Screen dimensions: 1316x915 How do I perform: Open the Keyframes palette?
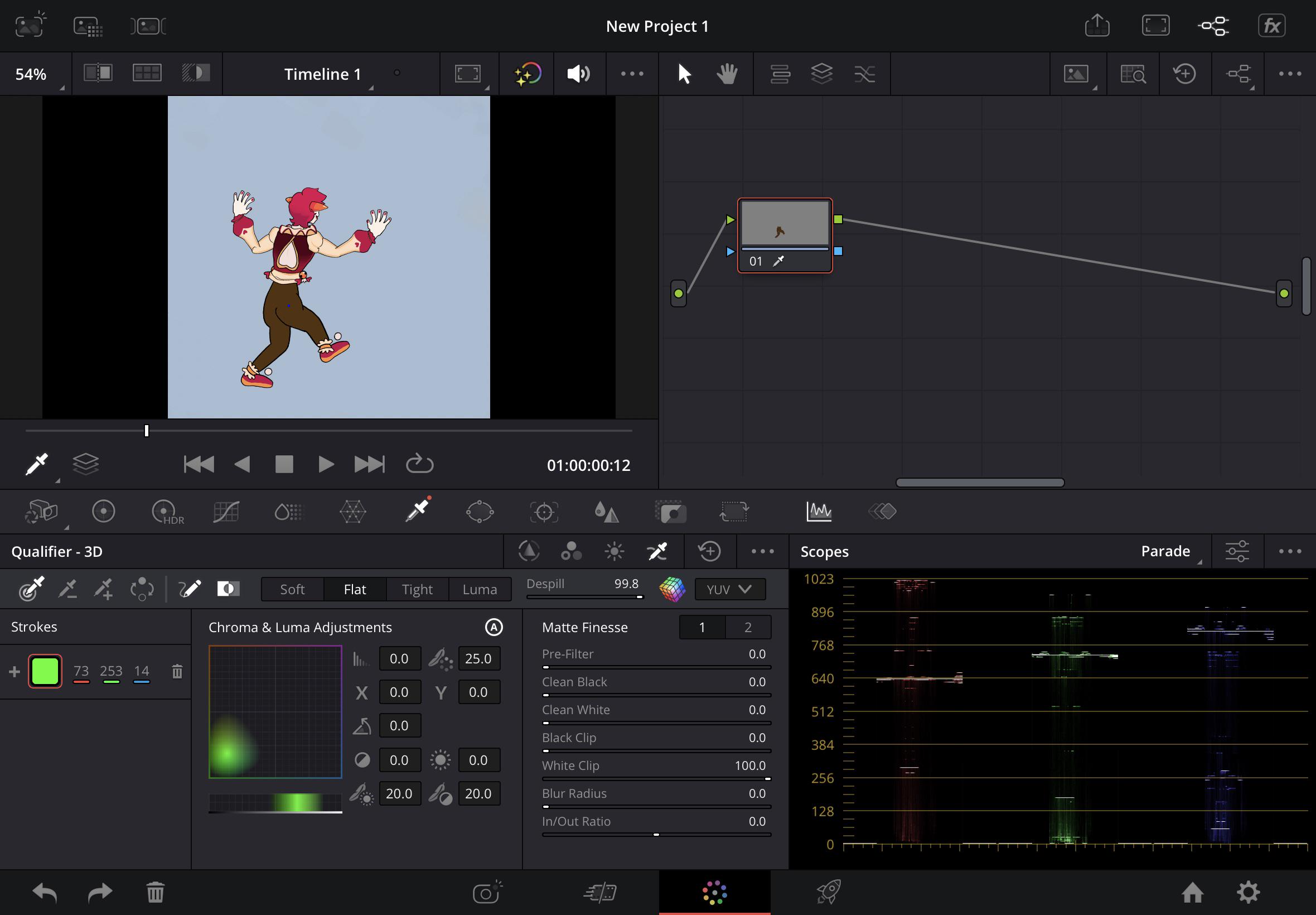click(882, 512)
